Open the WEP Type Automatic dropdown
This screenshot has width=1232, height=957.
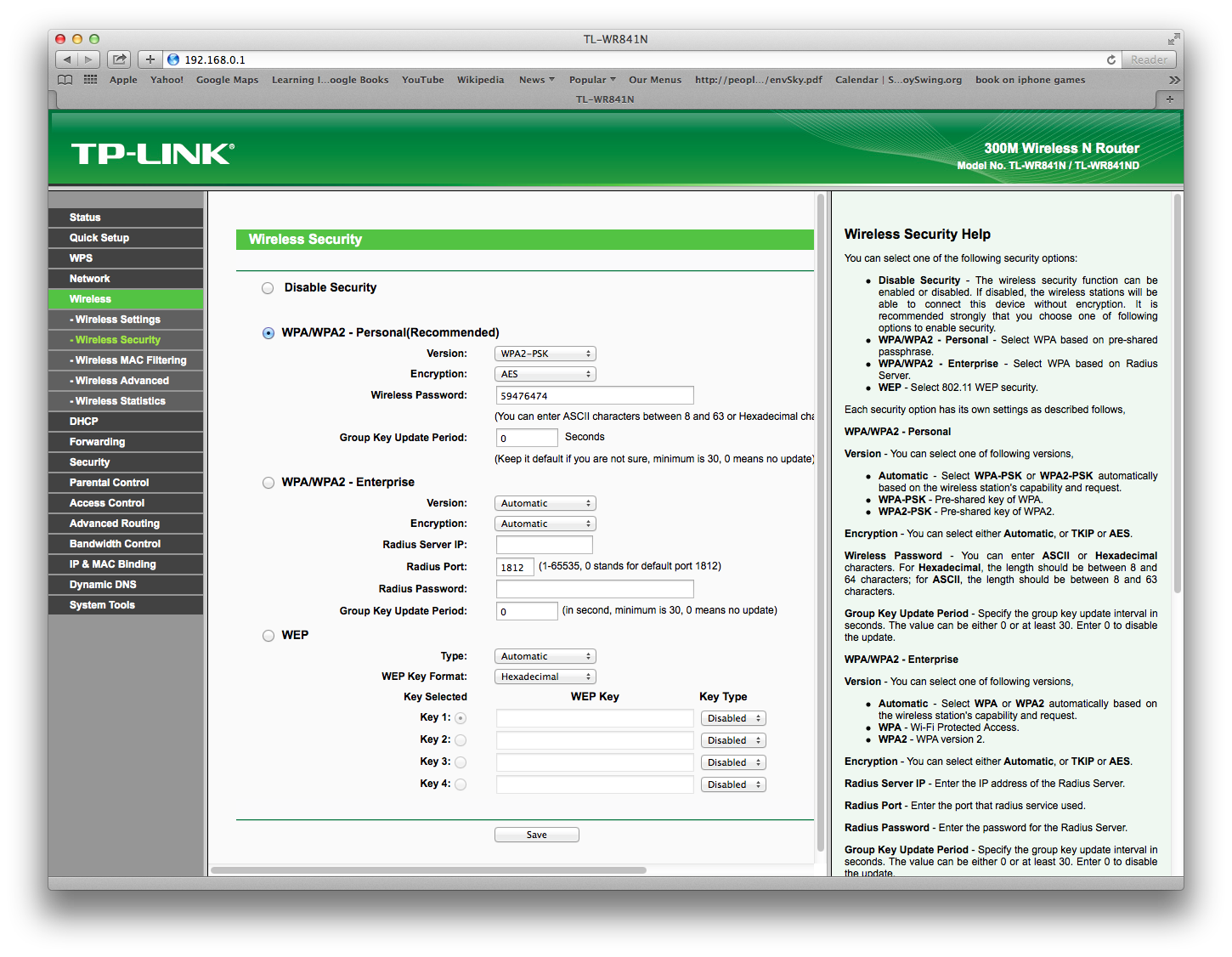click(x=545, y=656)
